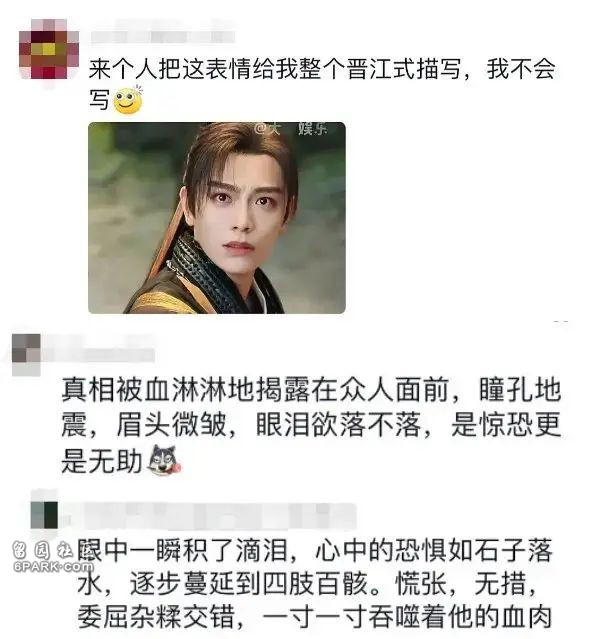Tap the second commenter's blurred username
The width and height of the screenshot is (600, 639).
[98, 354]
